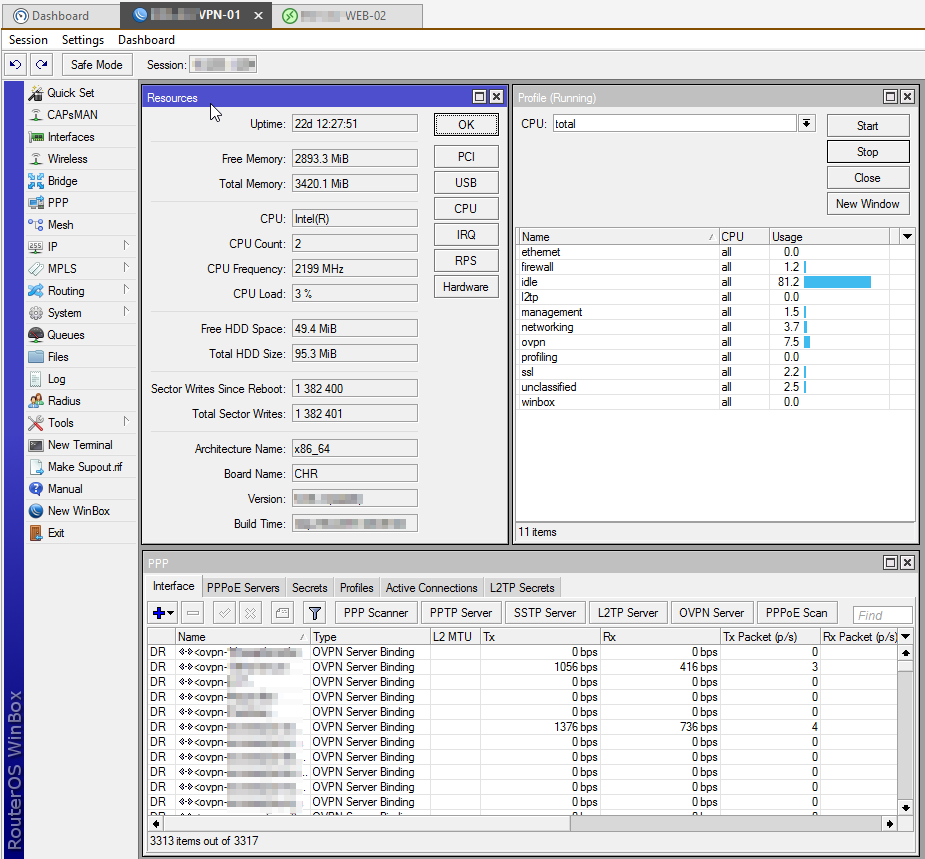Switch to the WEB-02 session tab
This screenshot has width=925, height=859.
click(x=347, y=16)
